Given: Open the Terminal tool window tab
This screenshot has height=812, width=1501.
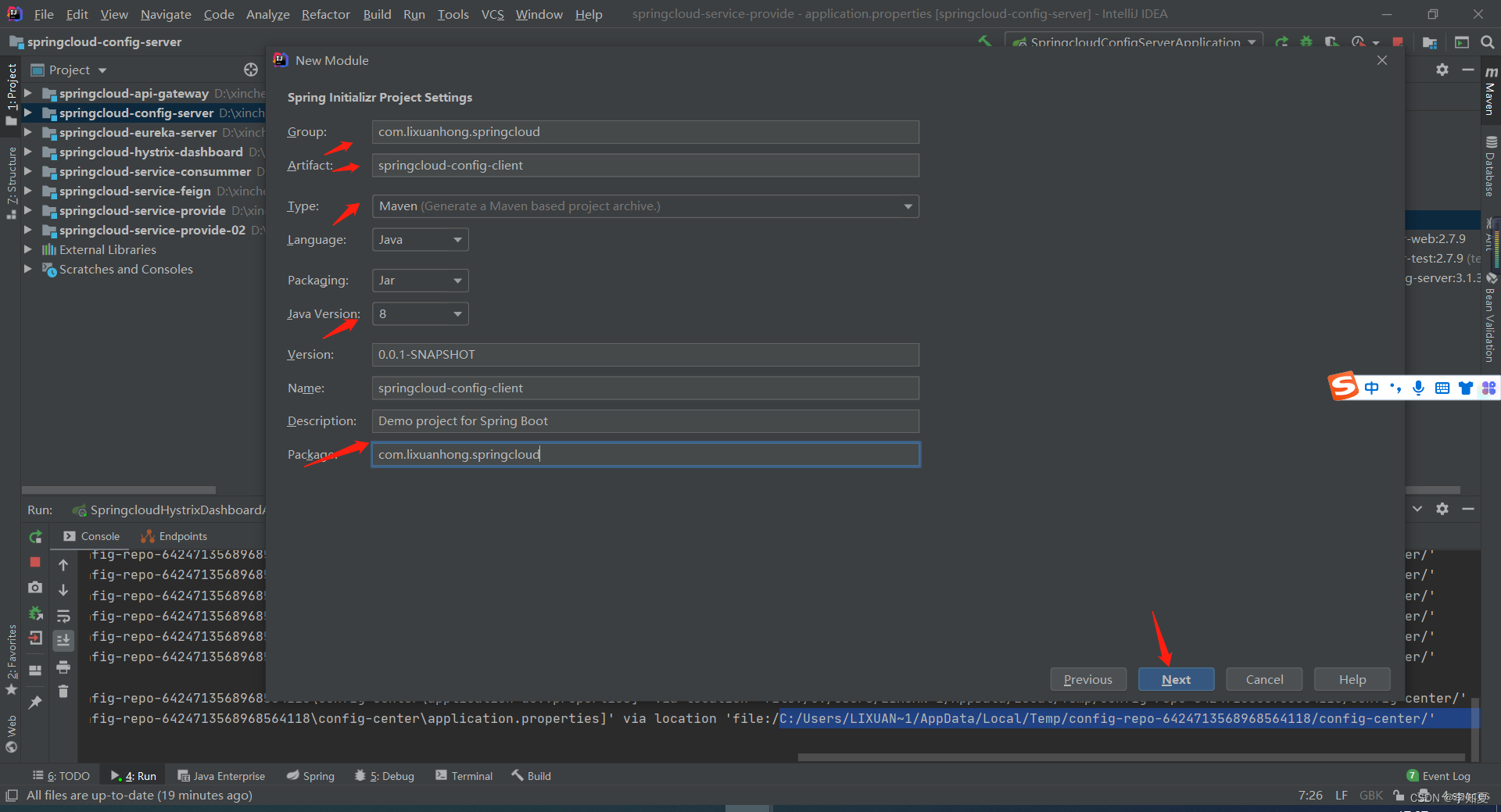Looking at the screenshot, I should pos(464,776).
